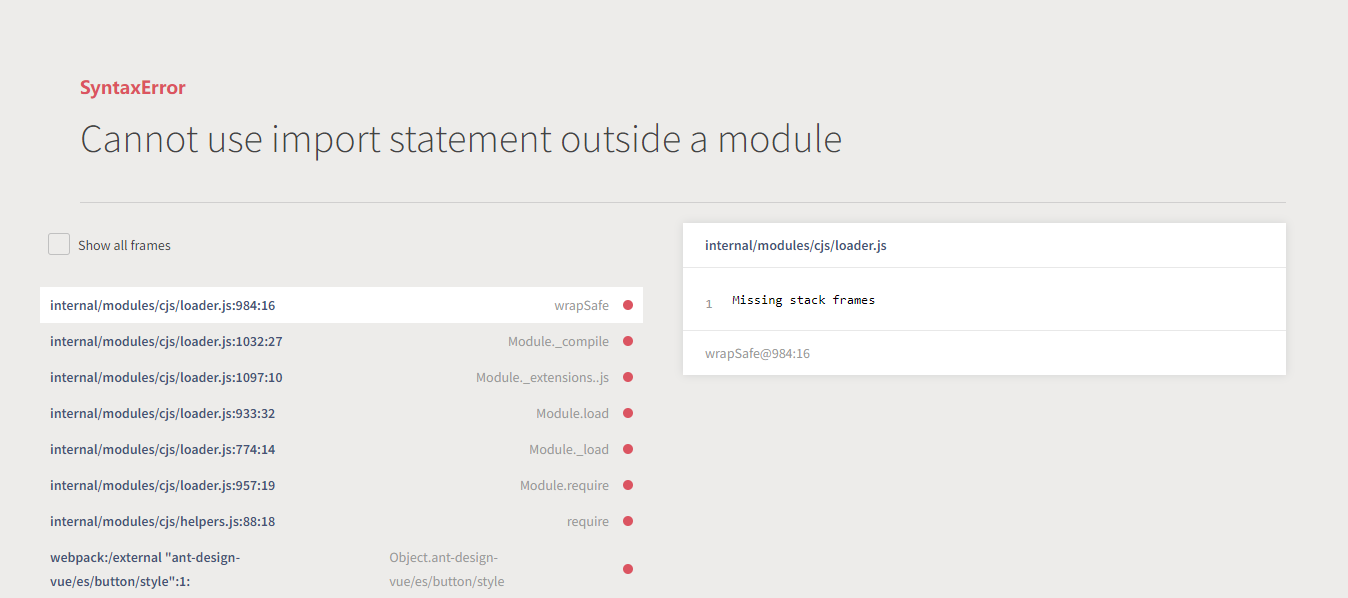Open the helpers.js:88:18 require frame
The width and height of the screenshot is (1348, 598).
coord(162,521)
